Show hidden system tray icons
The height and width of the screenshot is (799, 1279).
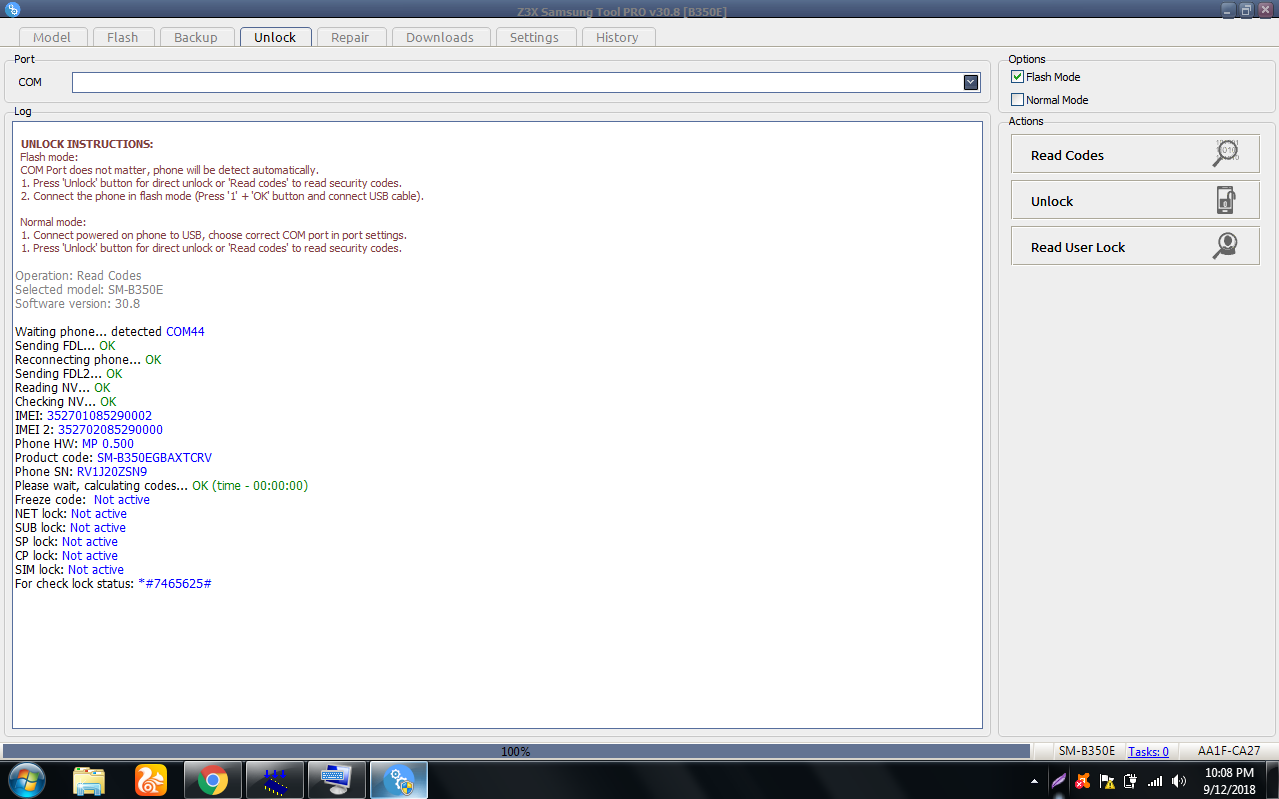(x=1034, y=781)
